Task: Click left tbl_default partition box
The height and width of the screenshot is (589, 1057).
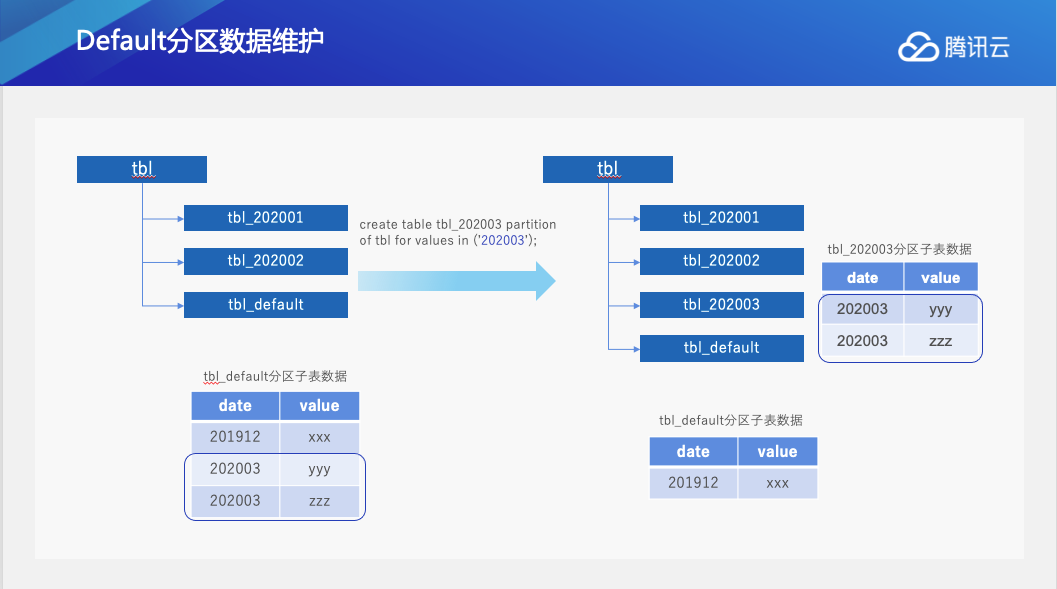Action: [x=266, y=305]
